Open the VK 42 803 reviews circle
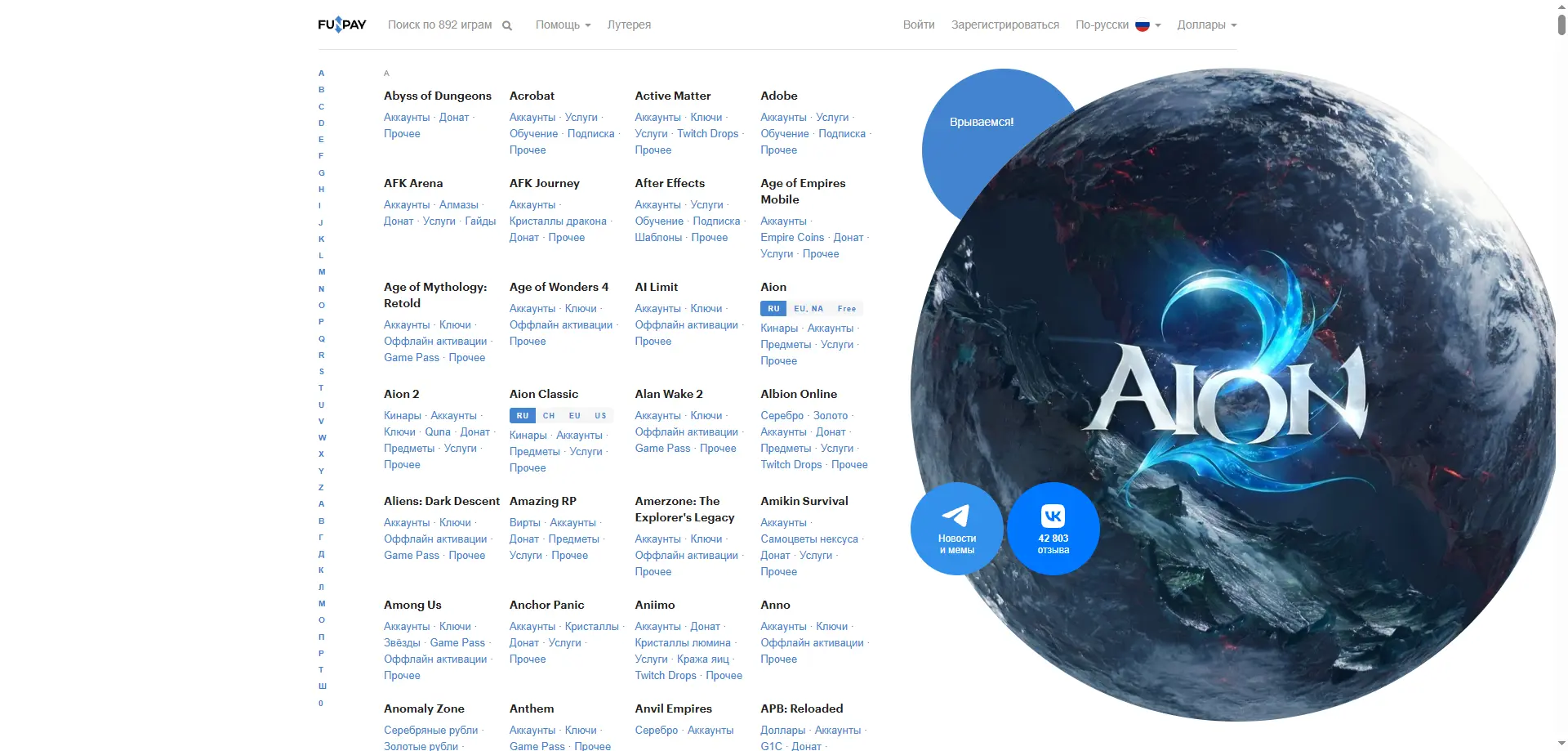The width and height of the screenshot is (1568, 751). click(1053, 529)
